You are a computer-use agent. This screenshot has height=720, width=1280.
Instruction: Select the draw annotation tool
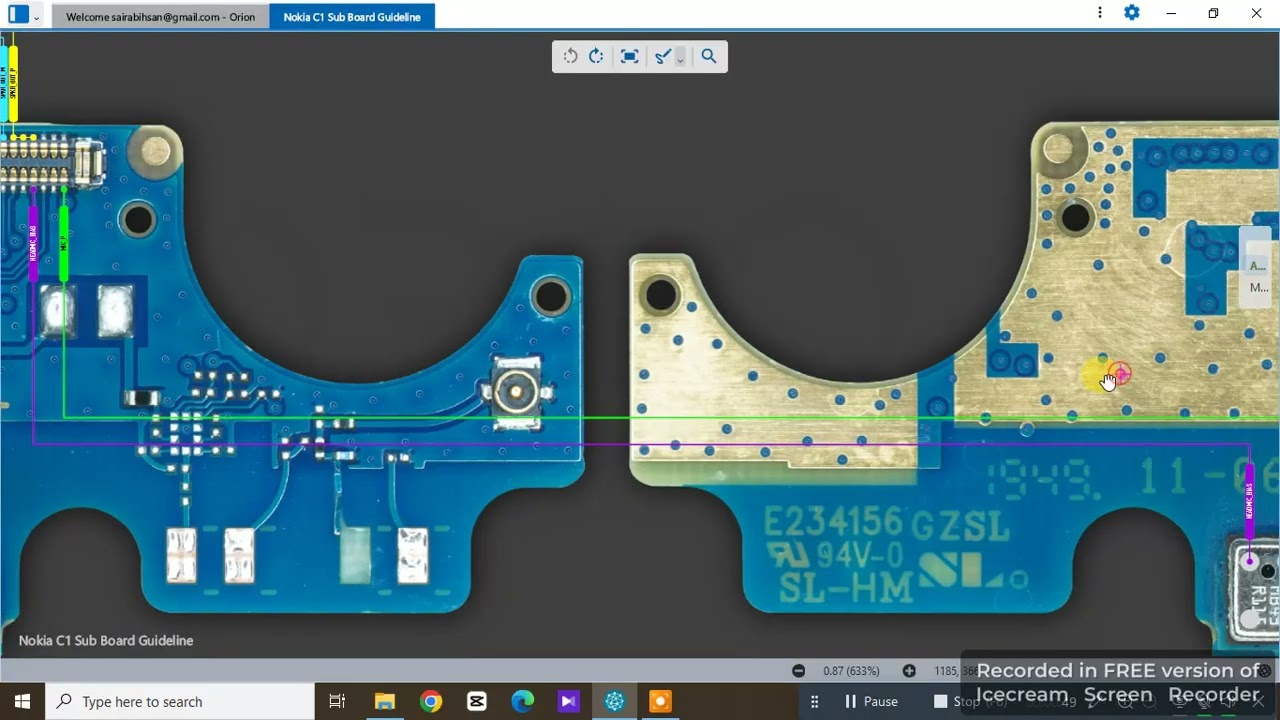coord(662,56)
